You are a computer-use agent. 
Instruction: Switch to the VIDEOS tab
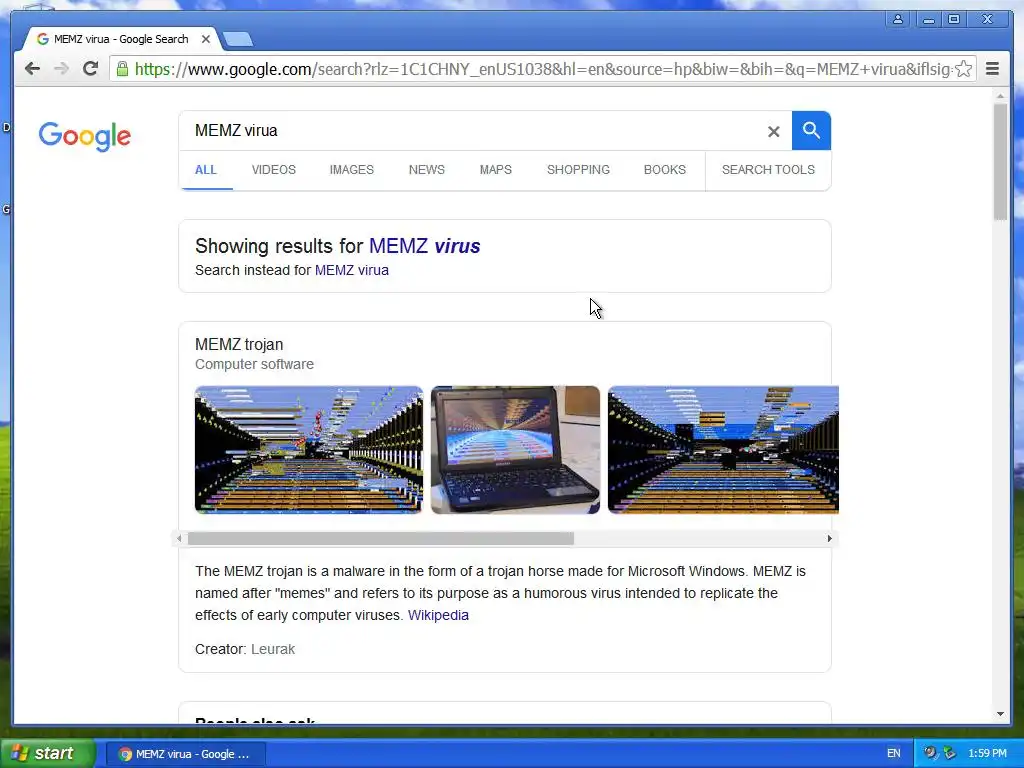[274, 170]
